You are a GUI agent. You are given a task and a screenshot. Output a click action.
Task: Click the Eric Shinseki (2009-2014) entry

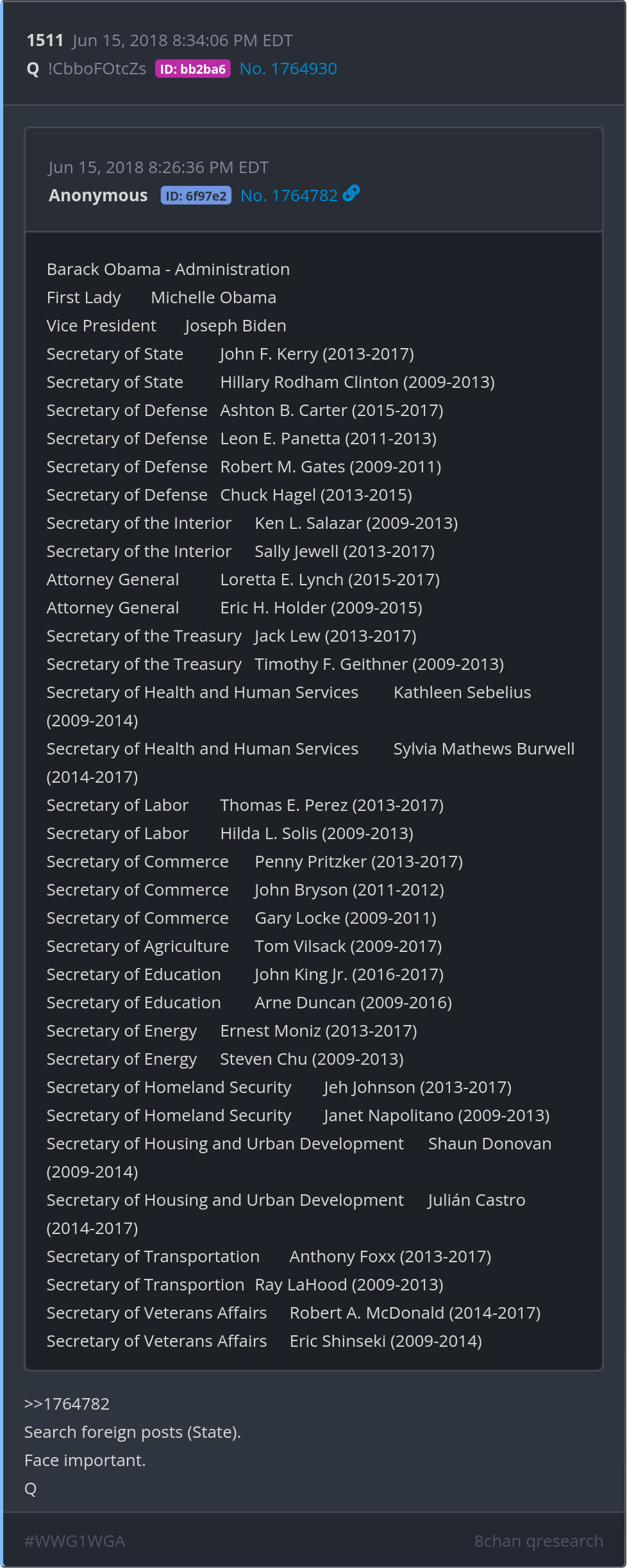pyautogui.click(x=385, y=1341)
